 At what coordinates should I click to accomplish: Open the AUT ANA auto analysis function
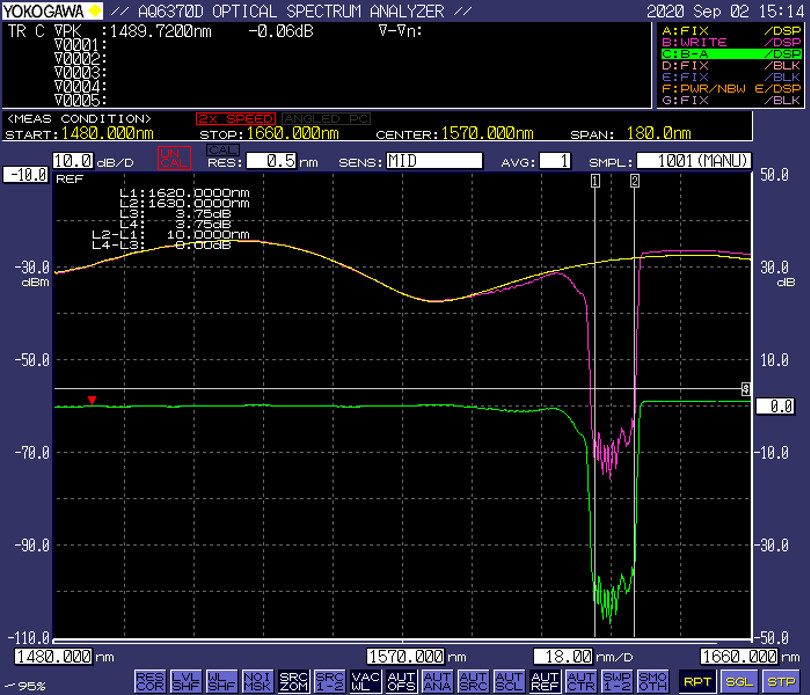pyautogui.click(x=438, y=680)
